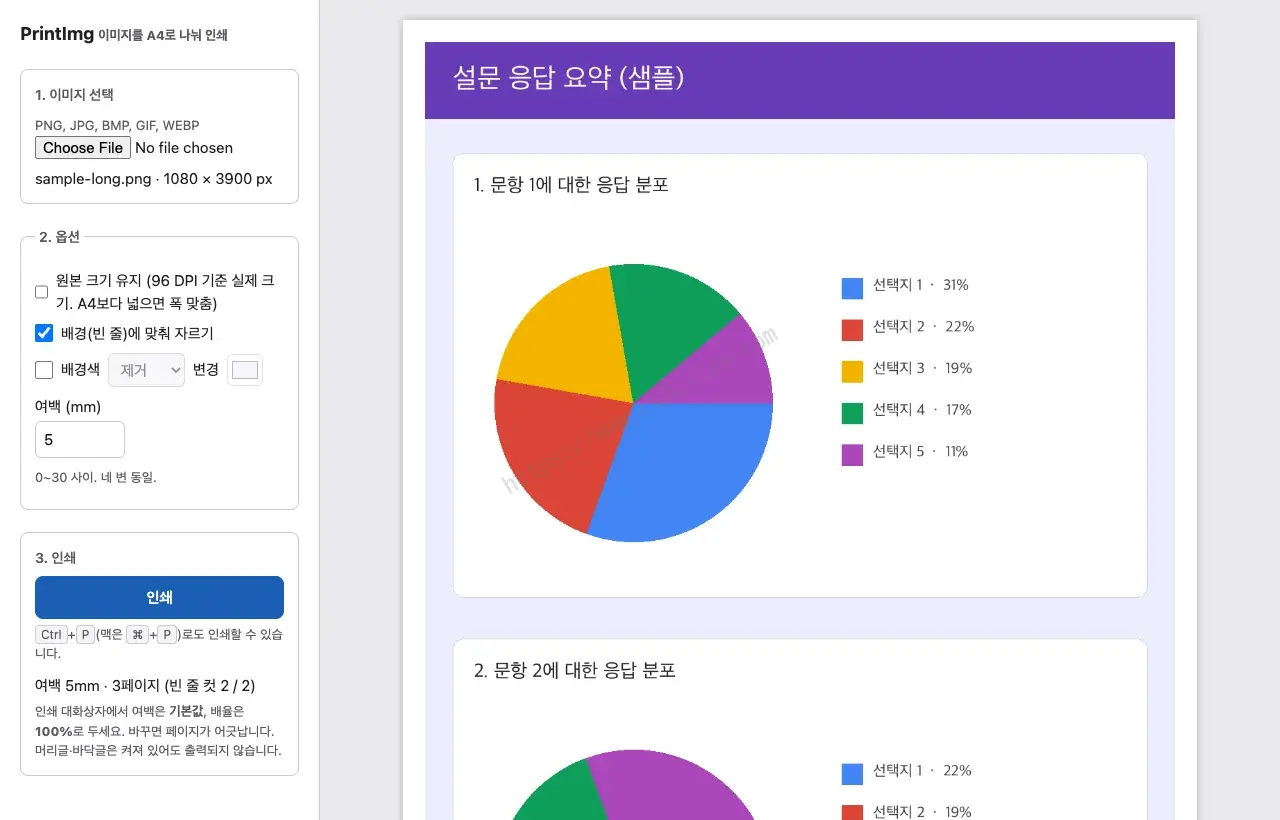Click the Choose File button

[83, 148]
